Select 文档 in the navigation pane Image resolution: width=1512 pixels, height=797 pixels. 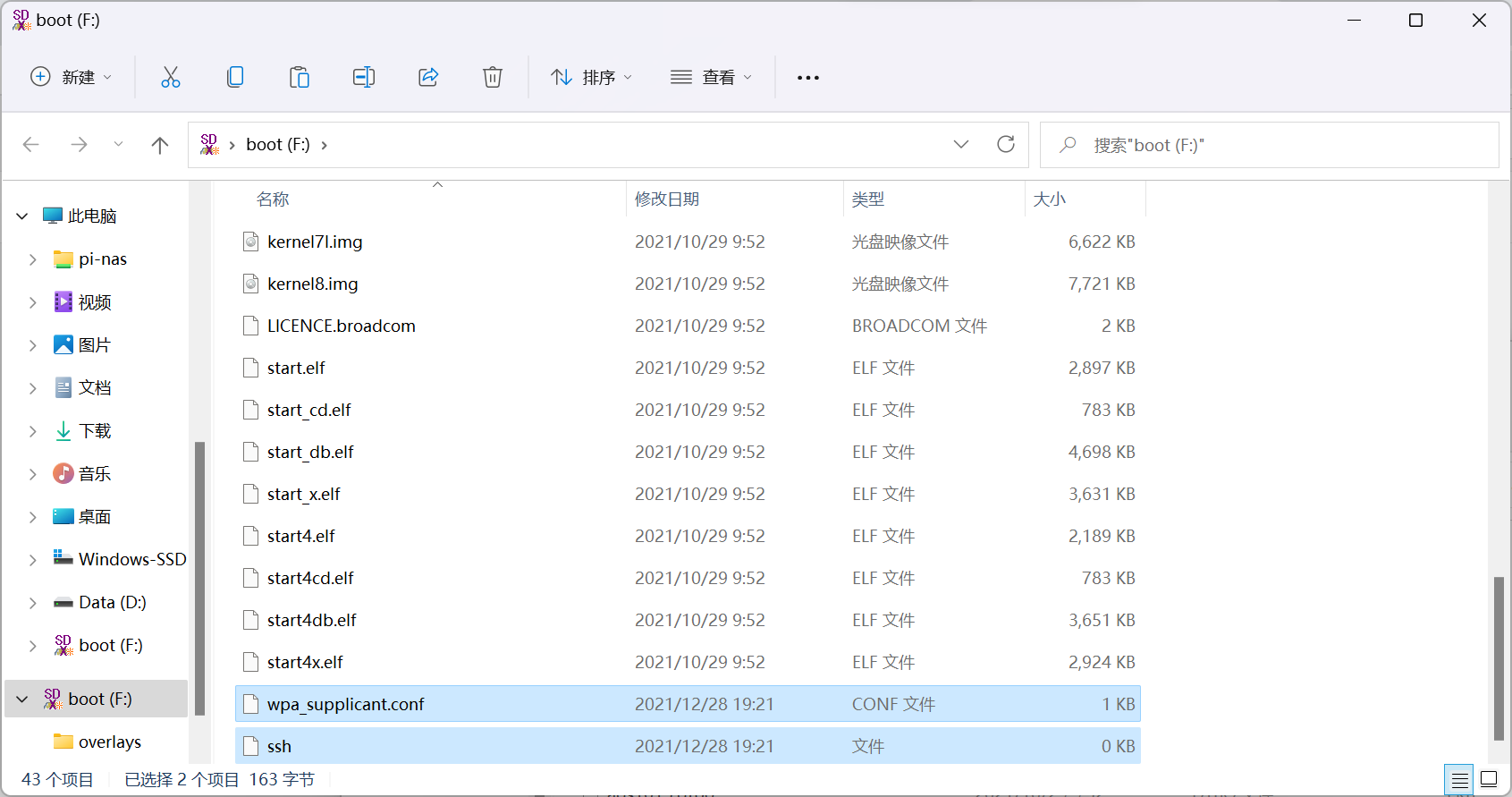[95, 387]
